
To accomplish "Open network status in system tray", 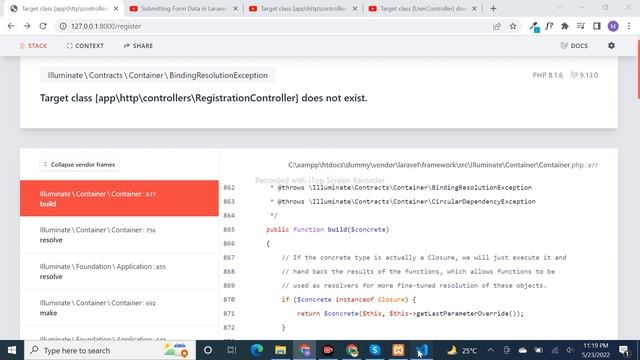I will [555, 350].
